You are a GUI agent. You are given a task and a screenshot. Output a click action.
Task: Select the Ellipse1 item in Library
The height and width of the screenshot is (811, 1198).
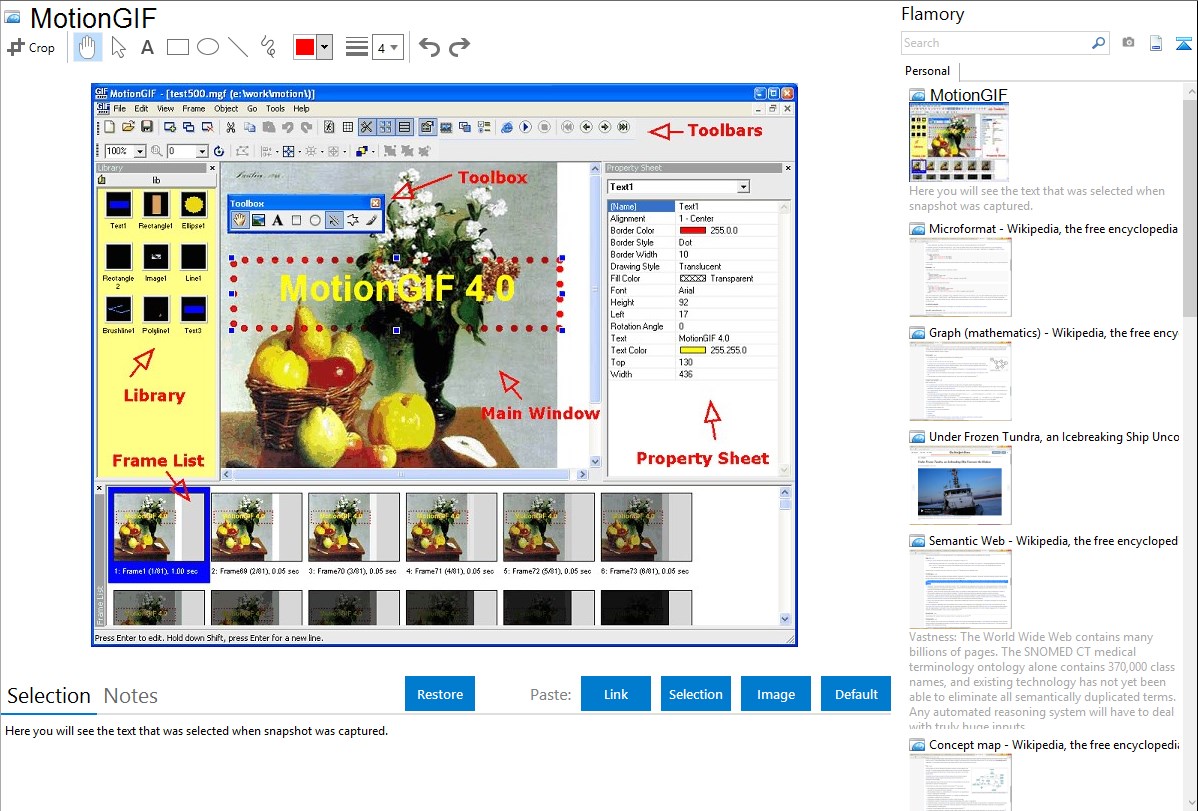click(193, 210)
